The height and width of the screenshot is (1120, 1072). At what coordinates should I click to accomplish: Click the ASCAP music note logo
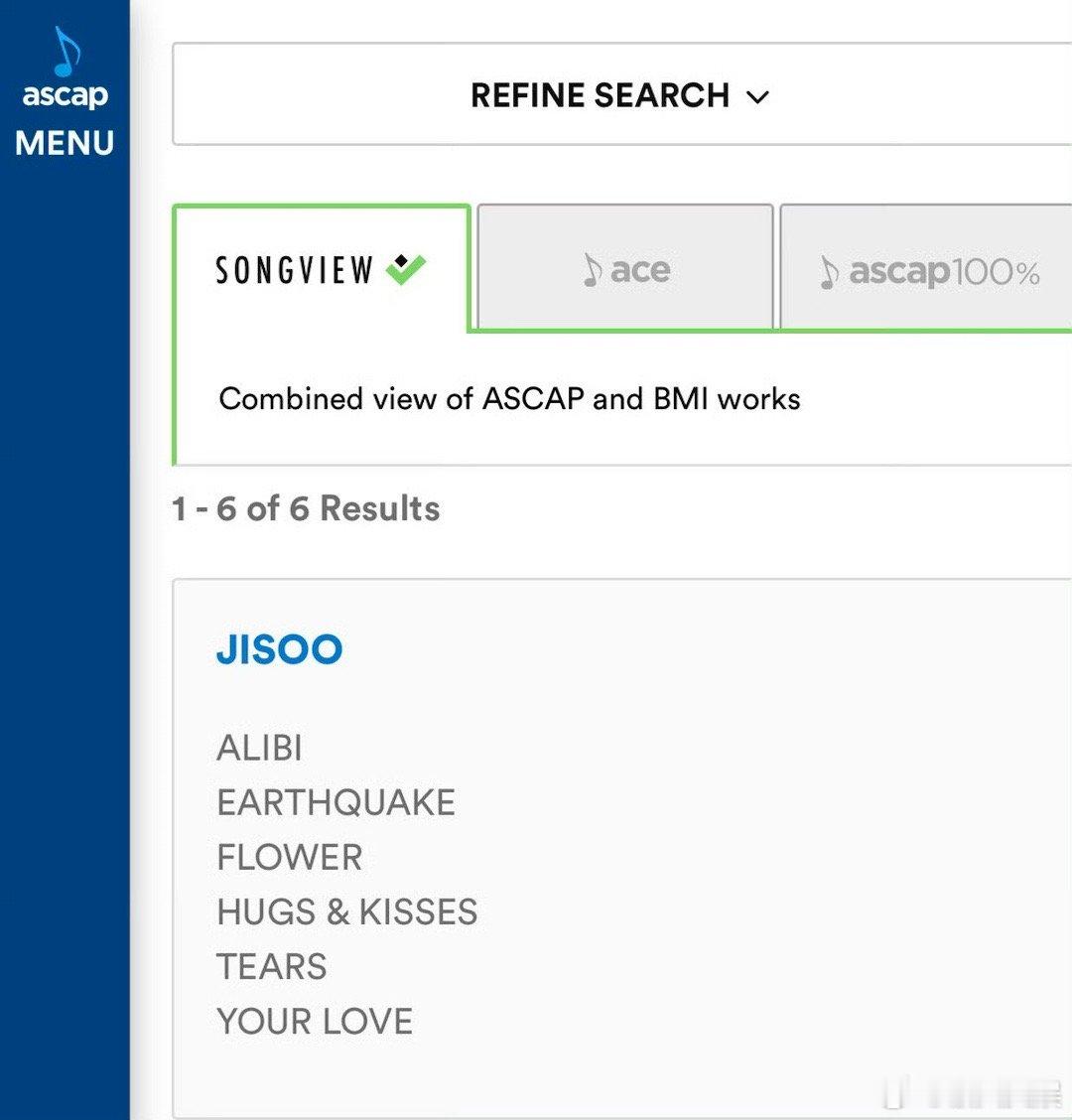point(66,52)
